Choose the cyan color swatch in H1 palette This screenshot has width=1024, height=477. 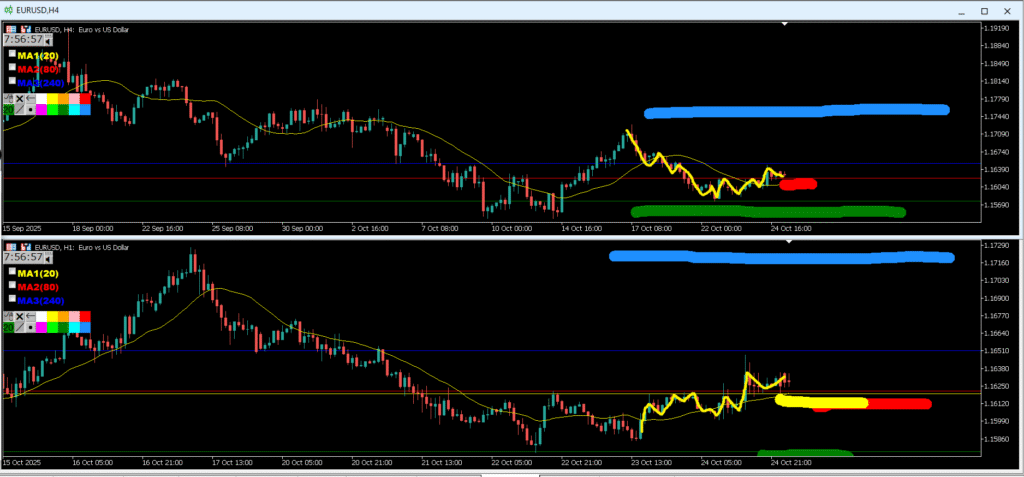pos(73,327)
